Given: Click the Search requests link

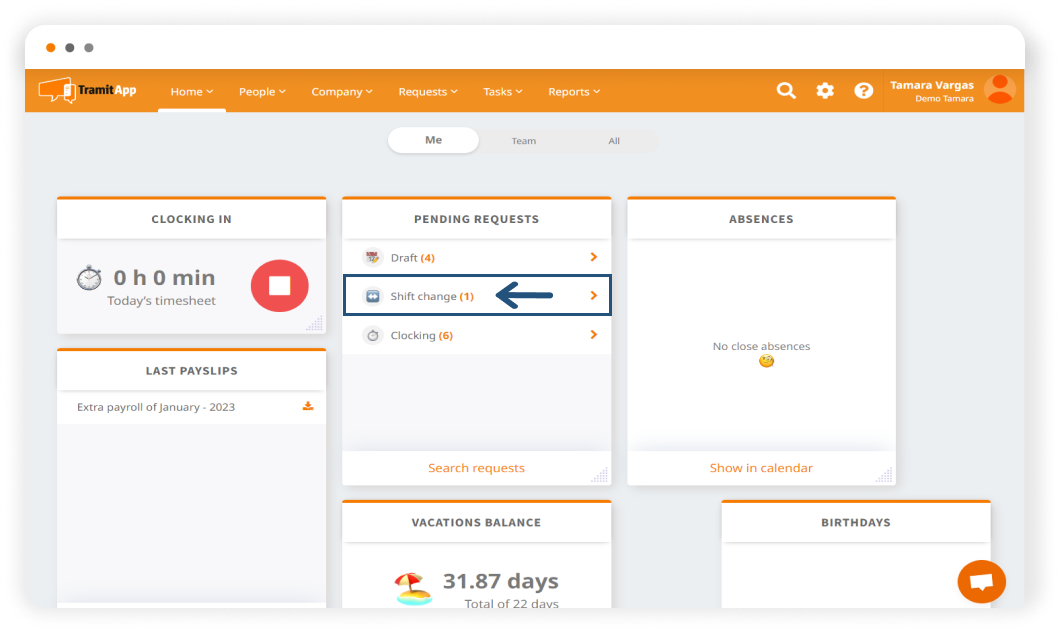Looking at the screenshot, I should point(476,468).
